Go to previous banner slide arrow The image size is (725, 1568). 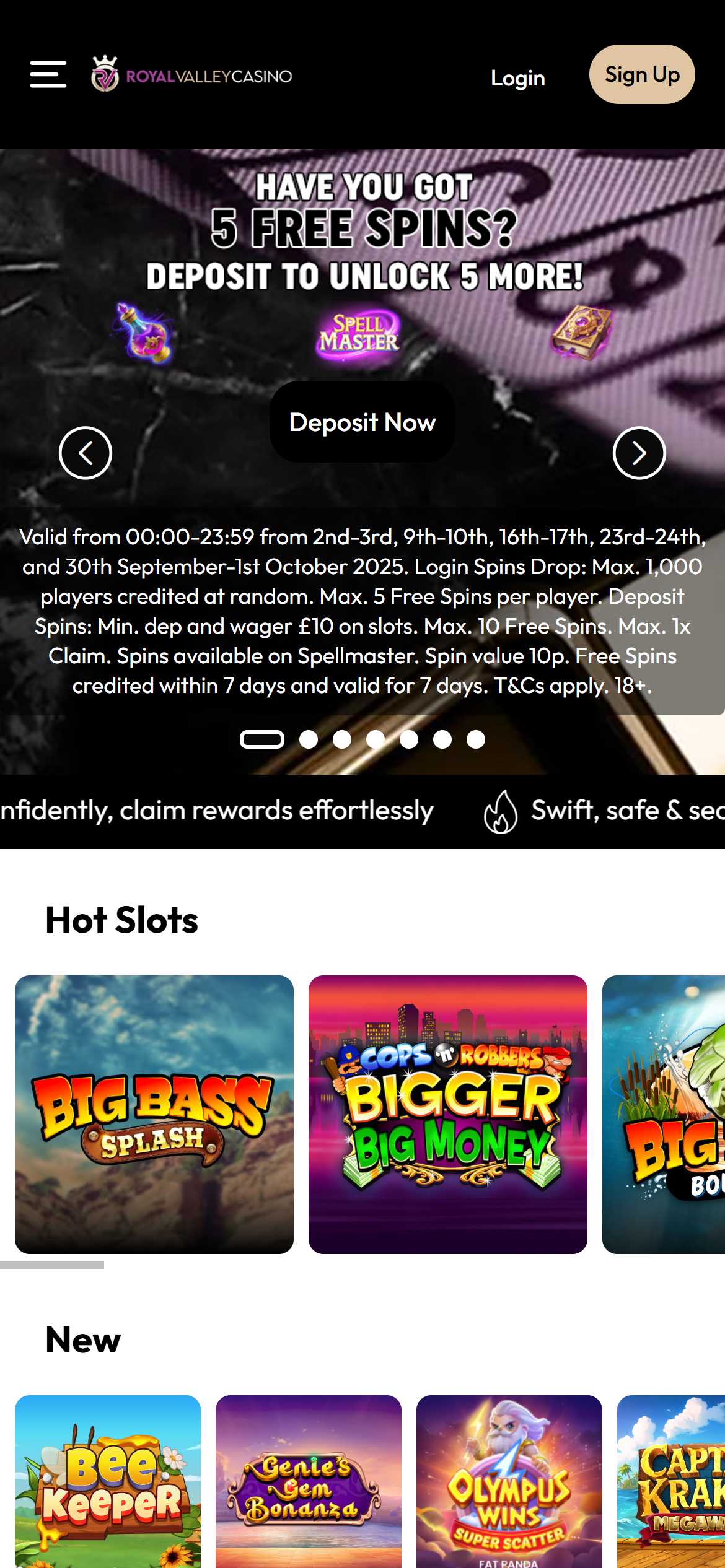pos(86,453)
